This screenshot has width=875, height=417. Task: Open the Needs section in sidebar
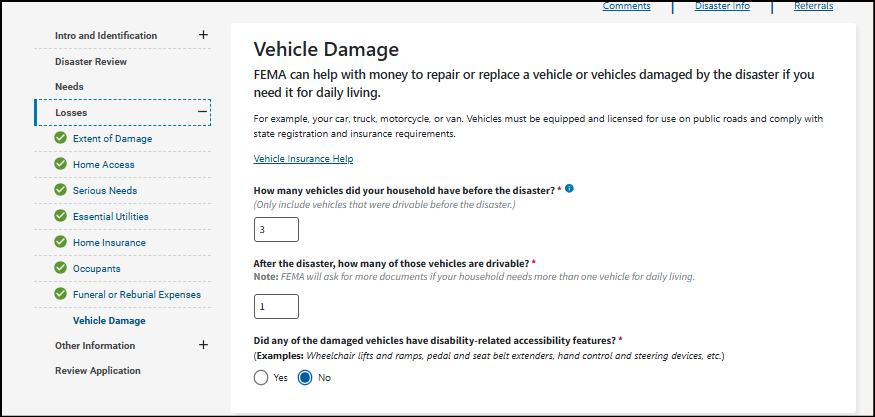[x=69, y=87]
